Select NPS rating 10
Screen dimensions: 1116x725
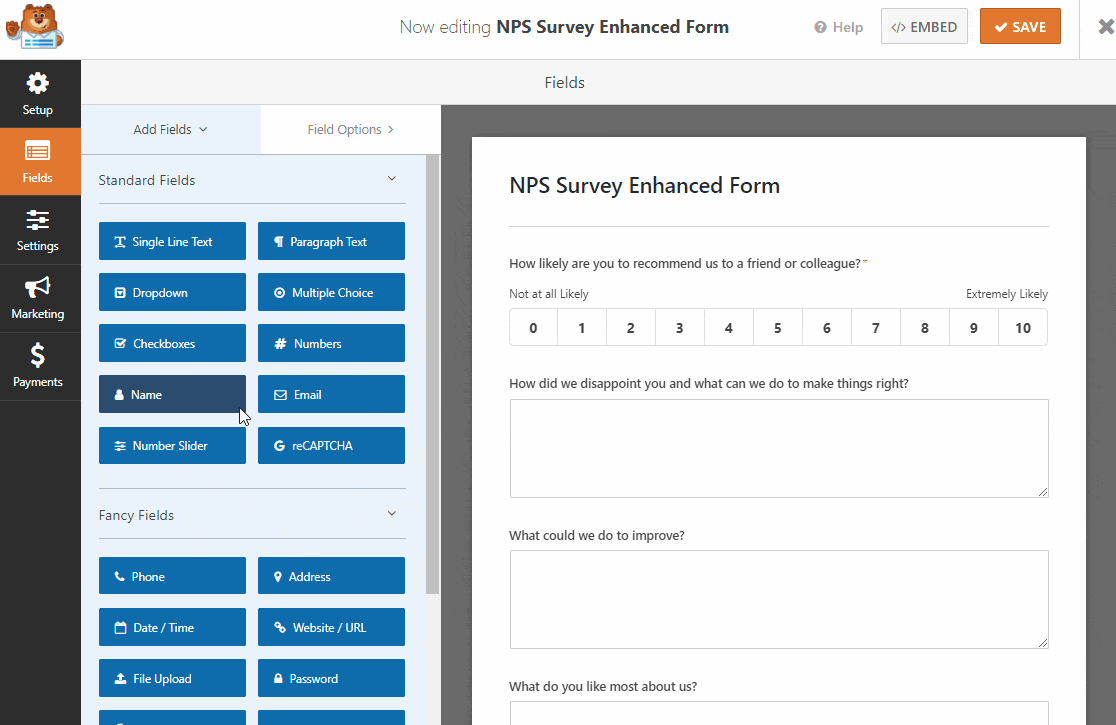click(1023, 327)
